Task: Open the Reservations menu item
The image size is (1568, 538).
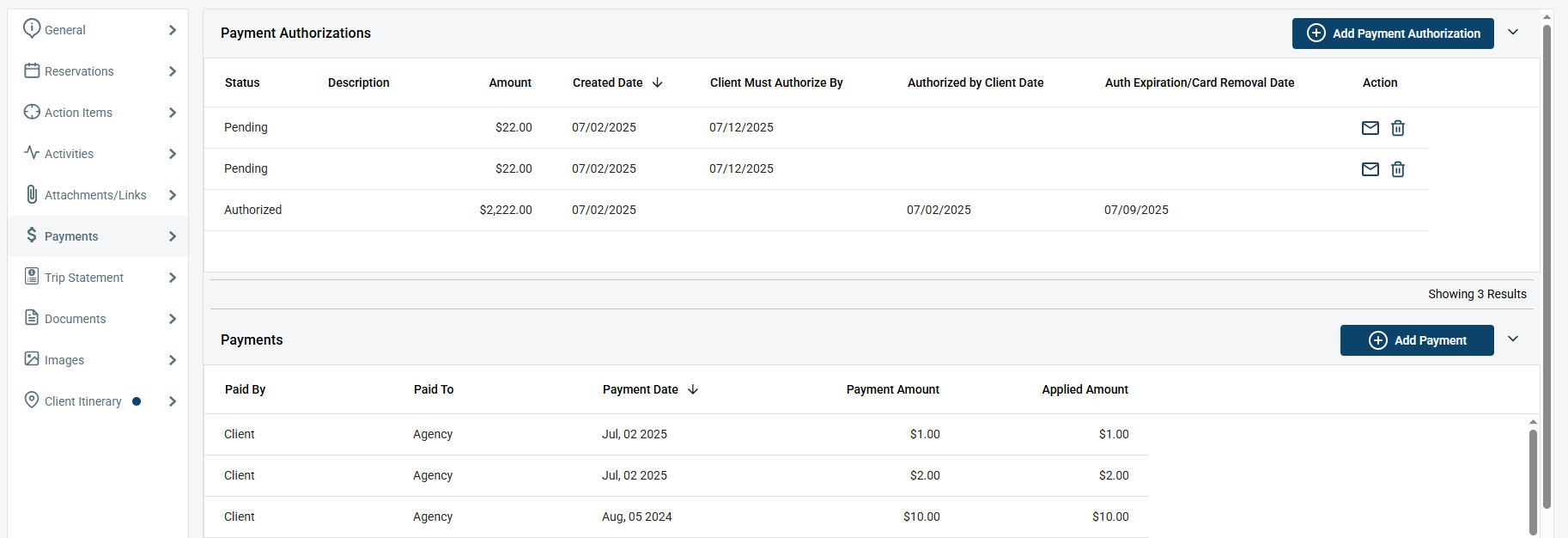Action: click(98, 71)
